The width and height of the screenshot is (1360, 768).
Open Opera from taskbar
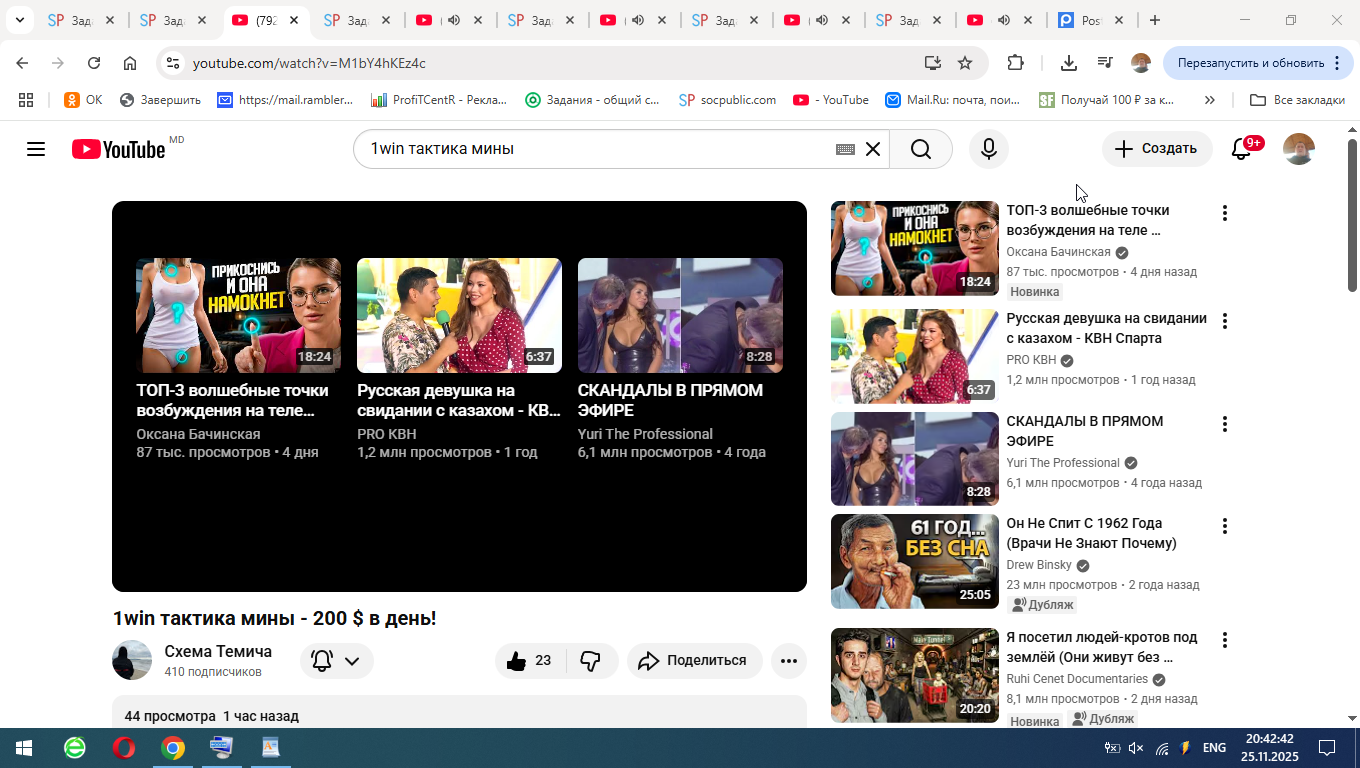tap(124, 748)
